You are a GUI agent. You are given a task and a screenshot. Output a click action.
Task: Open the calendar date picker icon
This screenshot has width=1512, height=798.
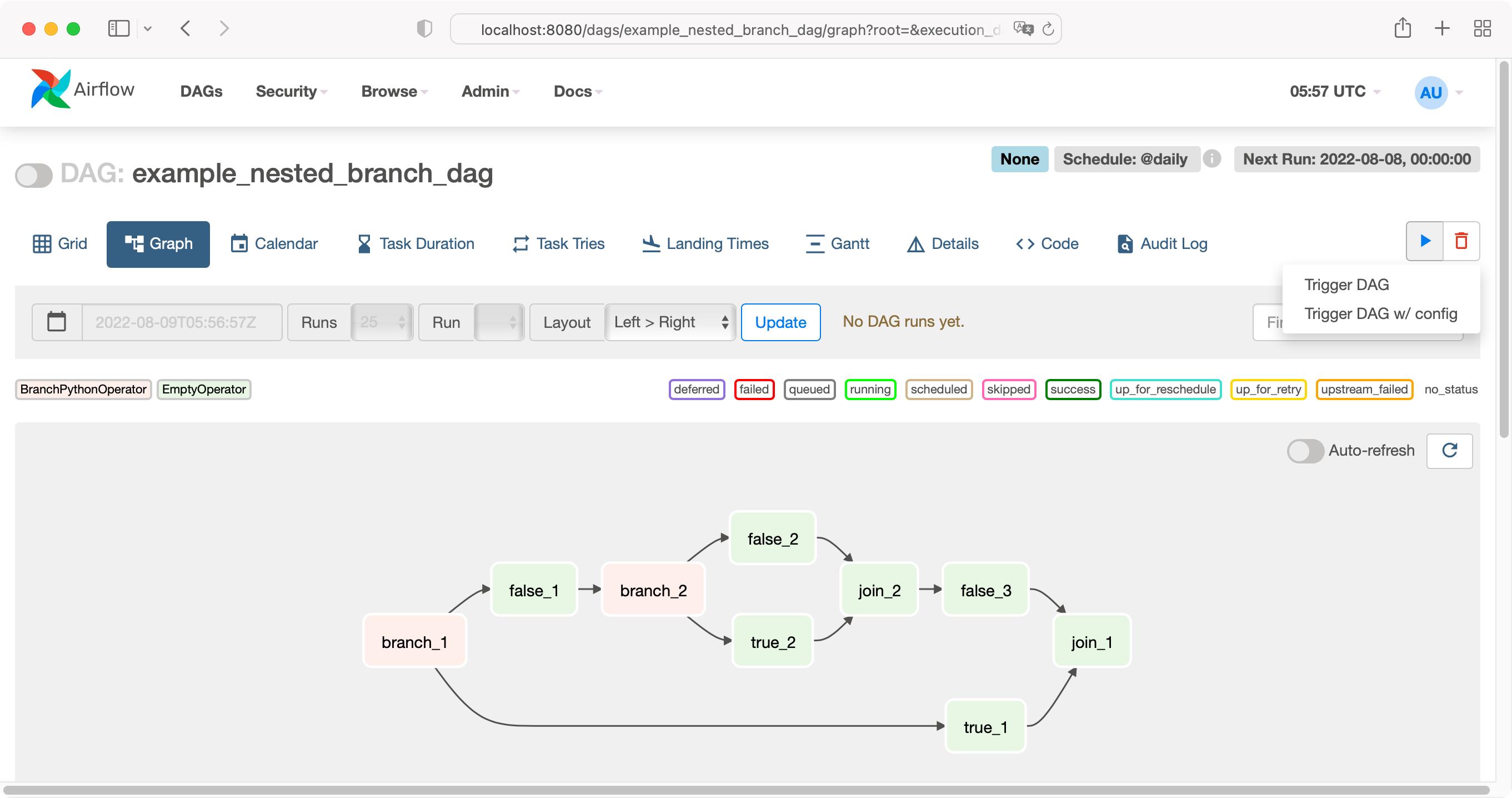pos(57,322)
